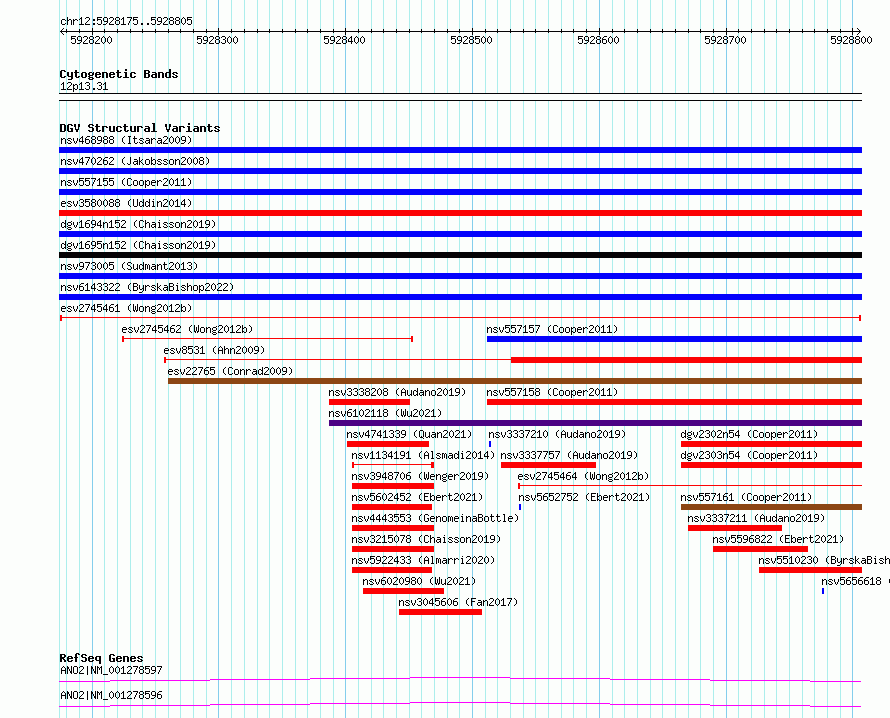Open nsv1134191 (Alsmadi2014) label
Viewport: 890px width, 718px height.
[x=423, y=455]
